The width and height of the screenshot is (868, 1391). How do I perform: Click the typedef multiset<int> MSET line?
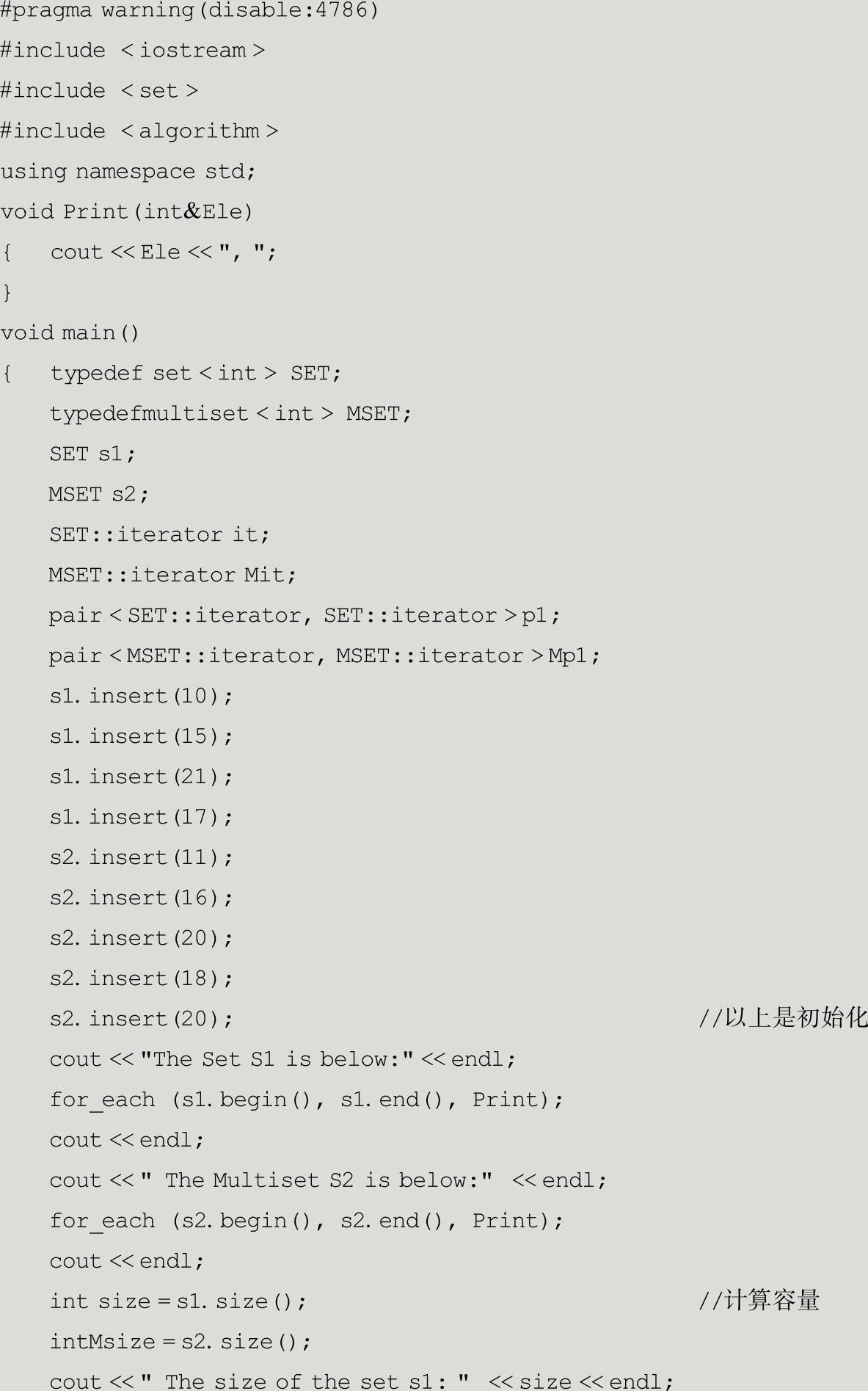pos(230,414)
